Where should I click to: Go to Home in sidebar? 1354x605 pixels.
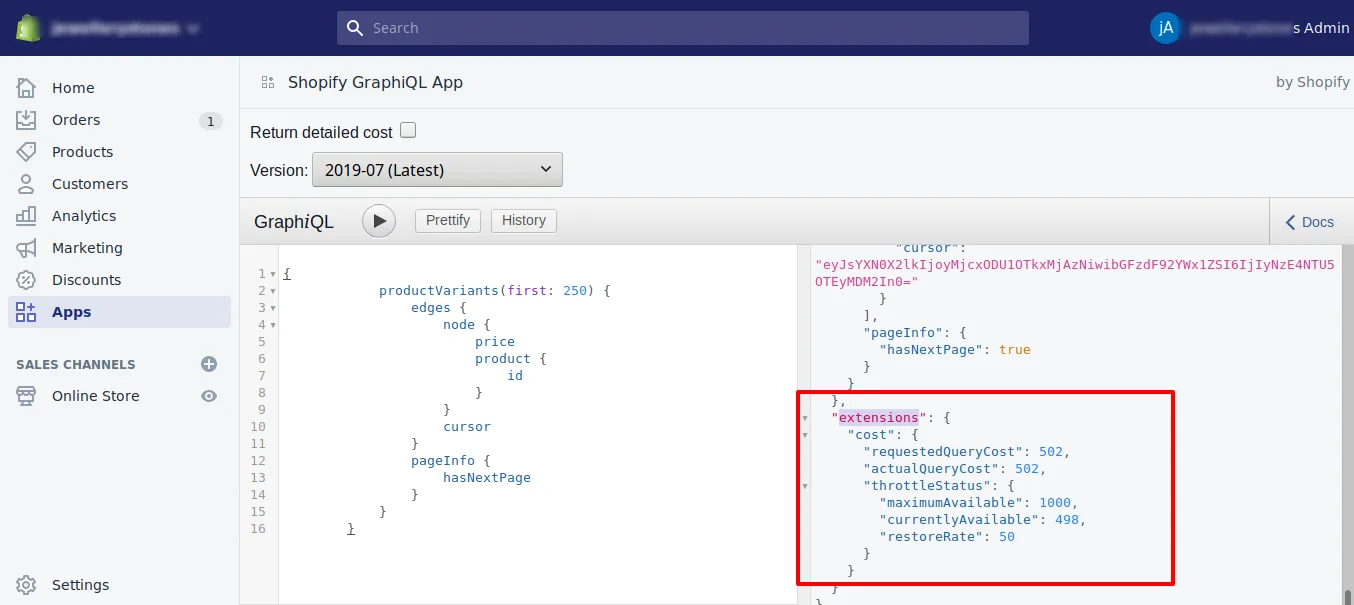(x=119, y=88)
